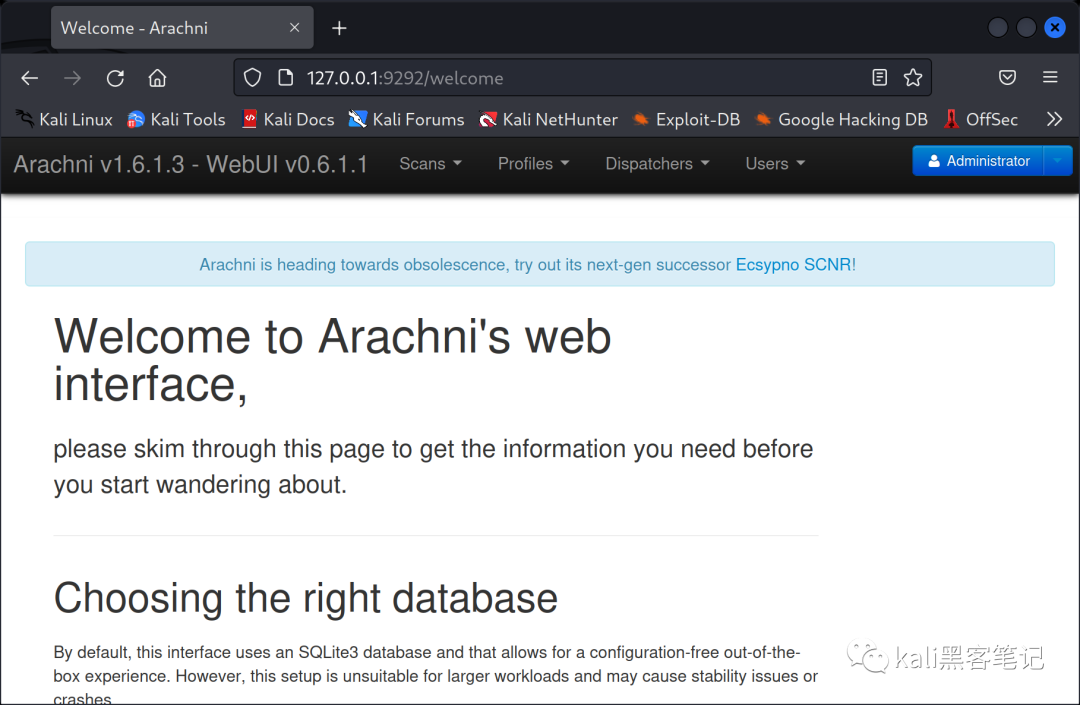Open the Pocket save icon
1080x705 pixels.
[x=1008, y=78]
